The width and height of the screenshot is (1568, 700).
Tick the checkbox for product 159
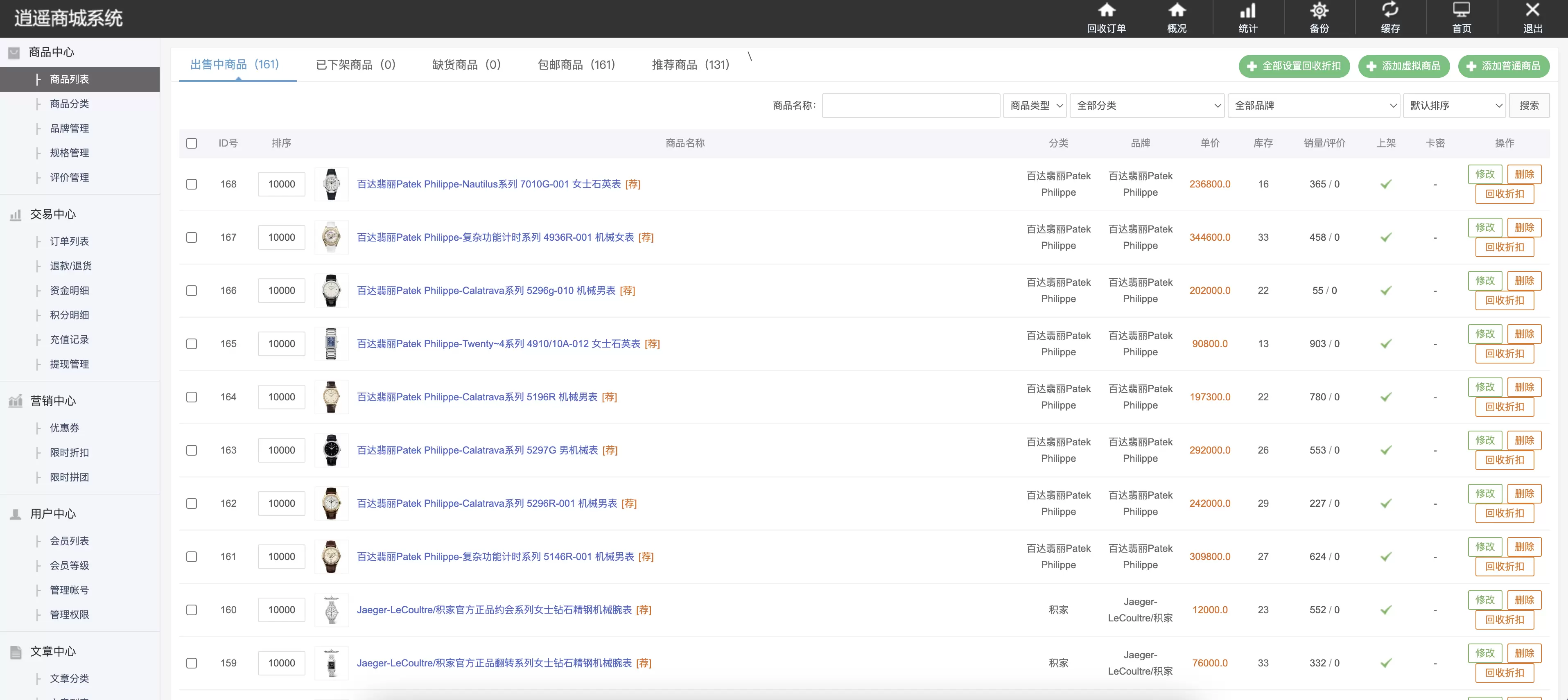pyautogui.click(x=192, y=663)
